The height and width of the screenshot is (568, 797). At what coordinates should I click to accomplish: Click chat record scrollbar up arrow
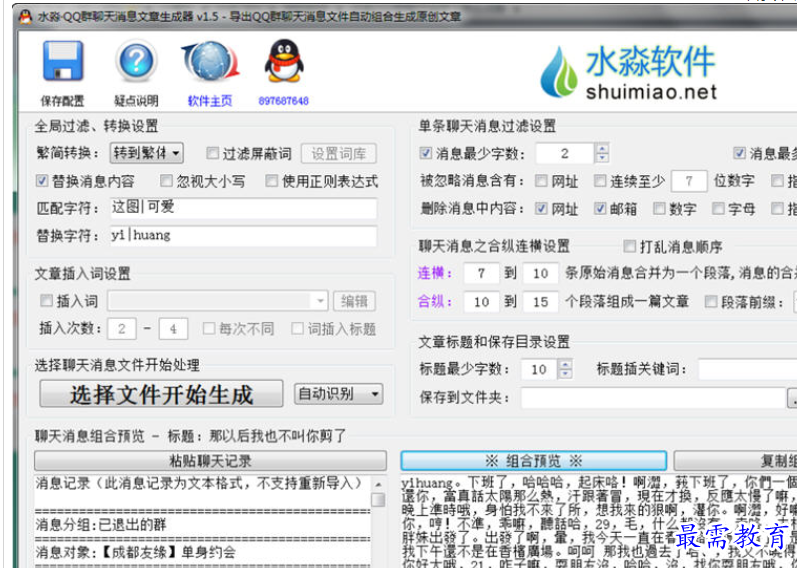coord(378,484)
